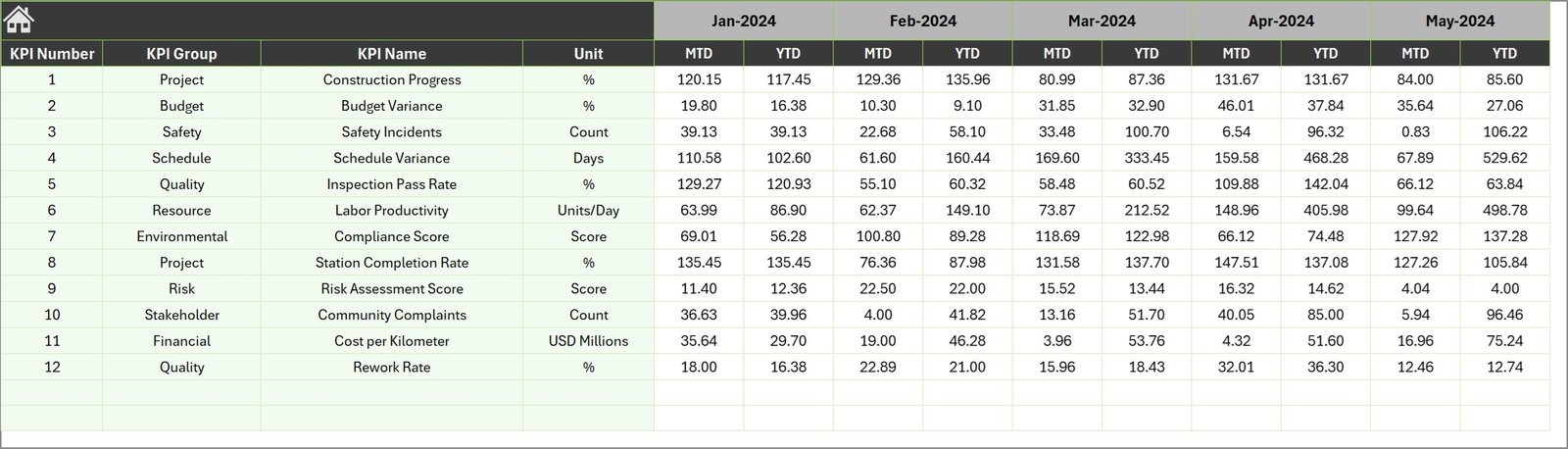
Task: Click the Stakeholder KPI group cell
Action: click(181, 315)
